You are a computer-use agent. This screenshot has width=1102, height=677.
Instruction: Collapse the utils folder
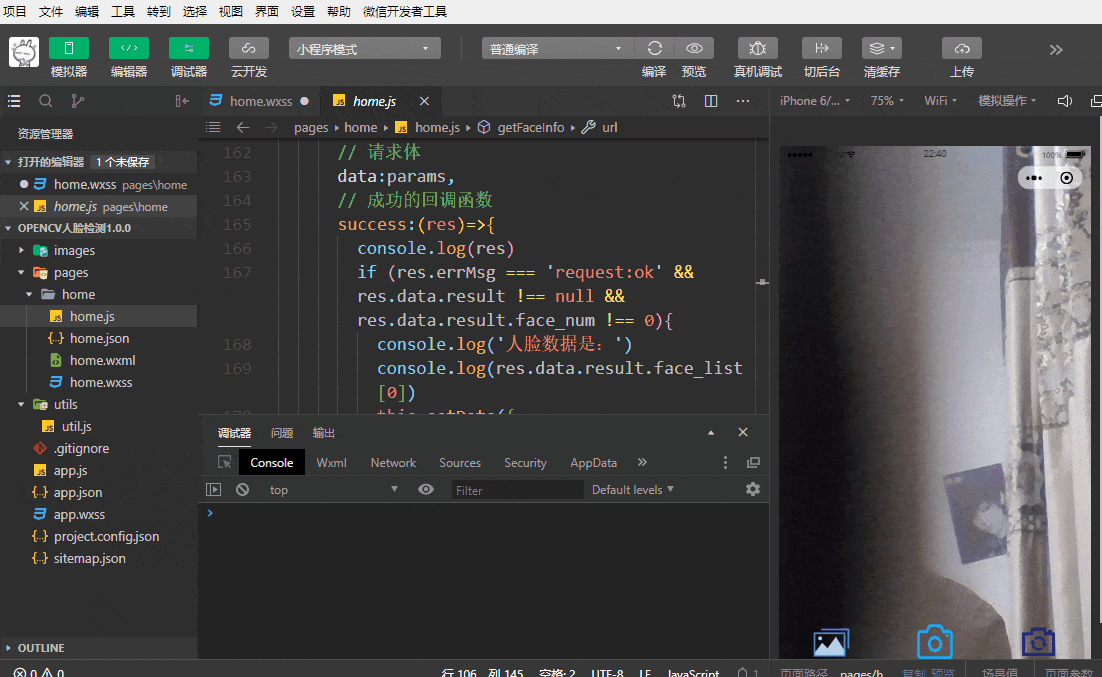pyautogui.click(x=65, y=404)
